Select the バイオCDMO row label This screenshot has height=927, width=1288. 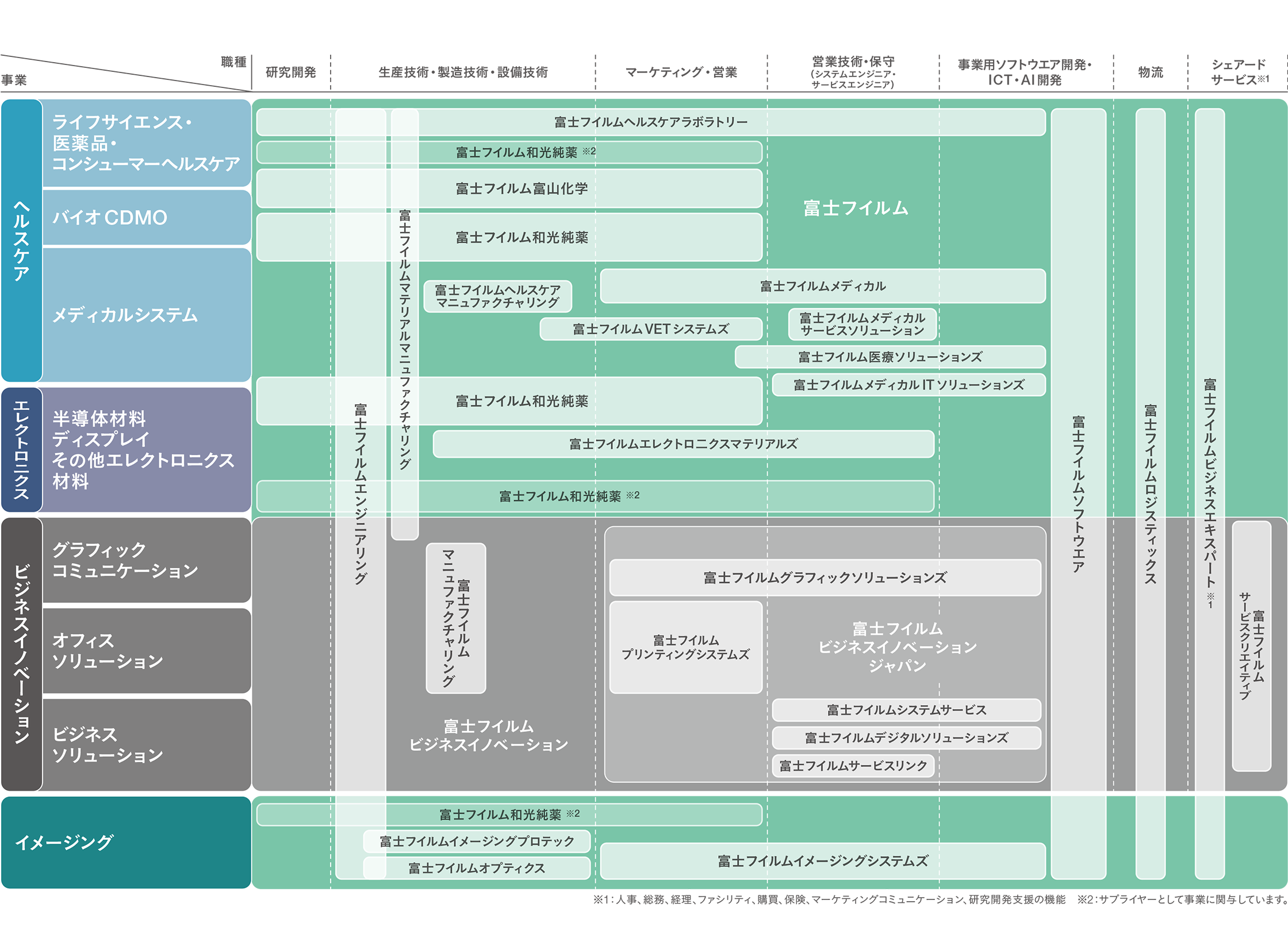(147, 217)
